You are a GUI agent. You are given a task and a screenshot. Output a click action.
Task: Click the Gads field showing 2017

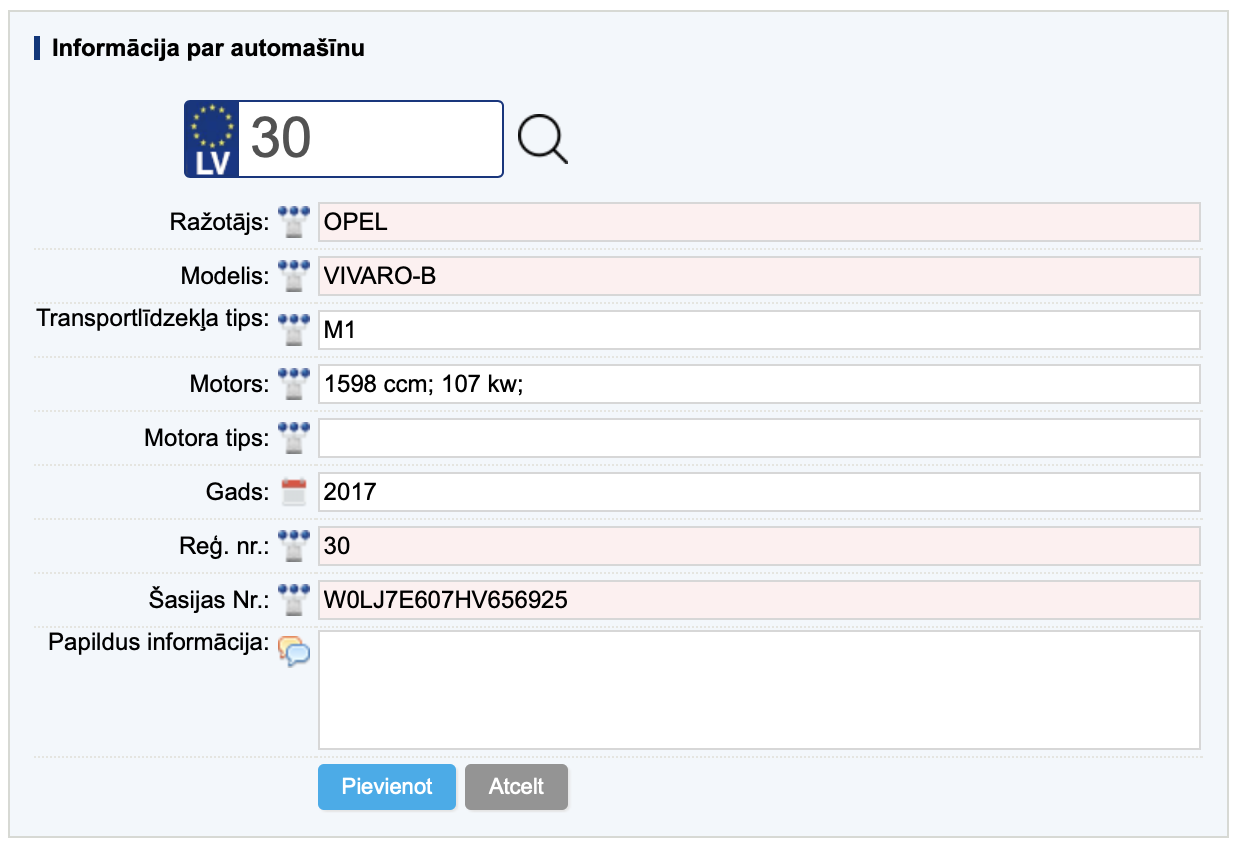pyautogui.click(x=759, y=492)
